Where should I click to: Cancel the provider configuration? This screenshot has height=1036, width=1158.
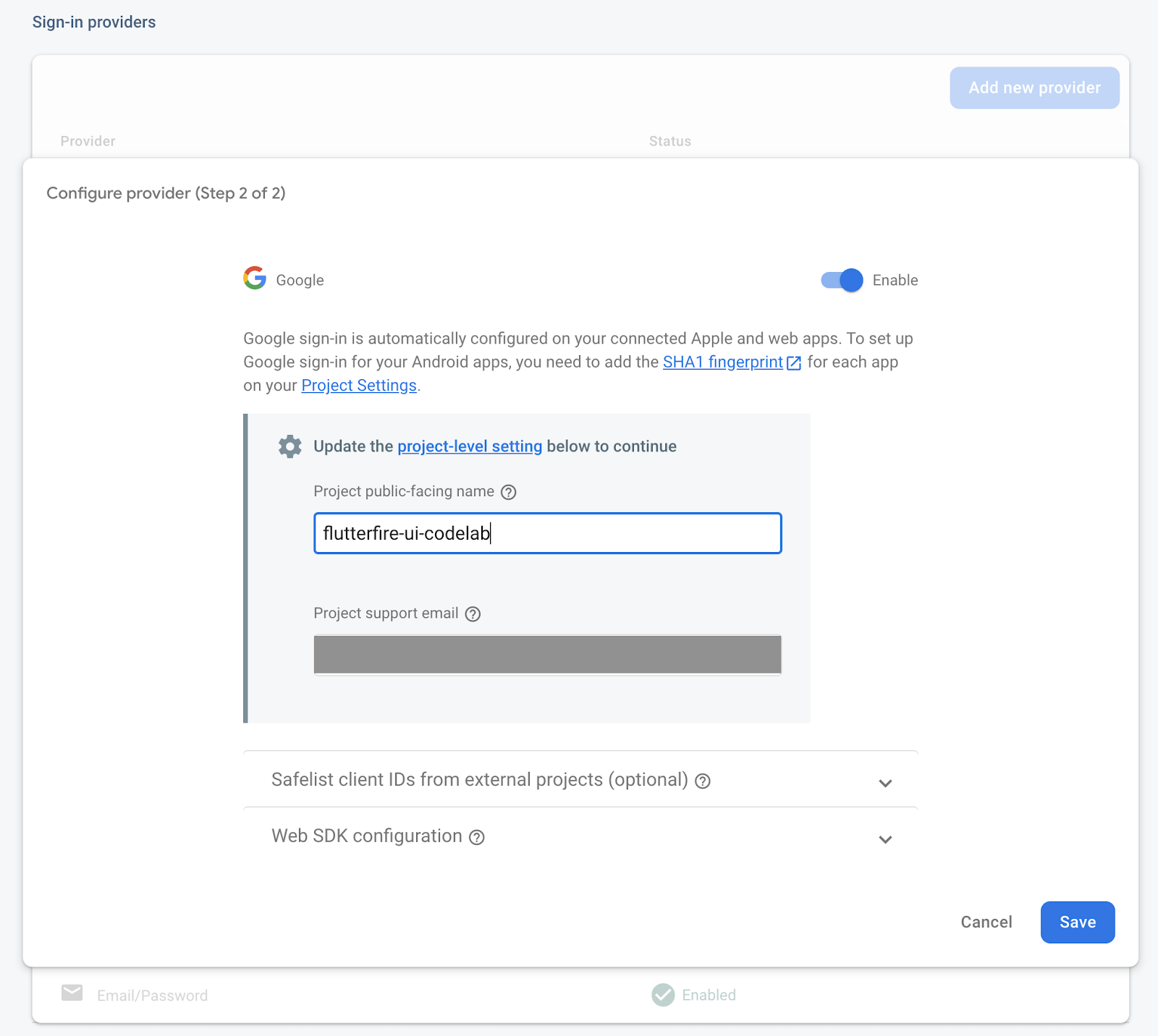986,922
